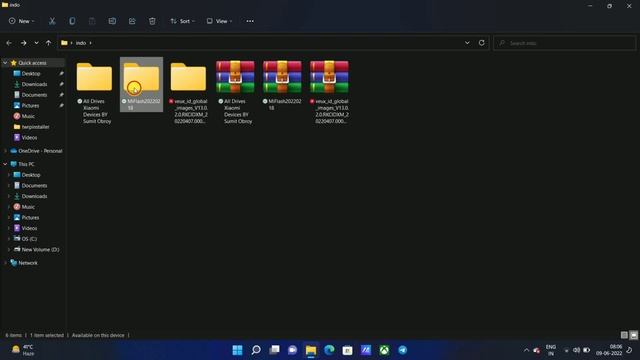Select New Volume (D:) drive
Viewport: 640px width, 360px height.
[x=40, y=249]
